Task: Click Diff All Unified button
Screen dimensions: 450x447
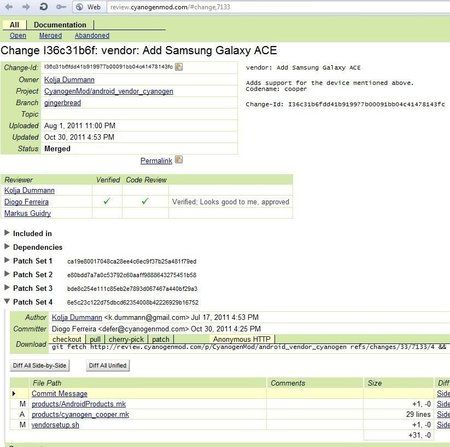Action: click(x=108, y=365)
